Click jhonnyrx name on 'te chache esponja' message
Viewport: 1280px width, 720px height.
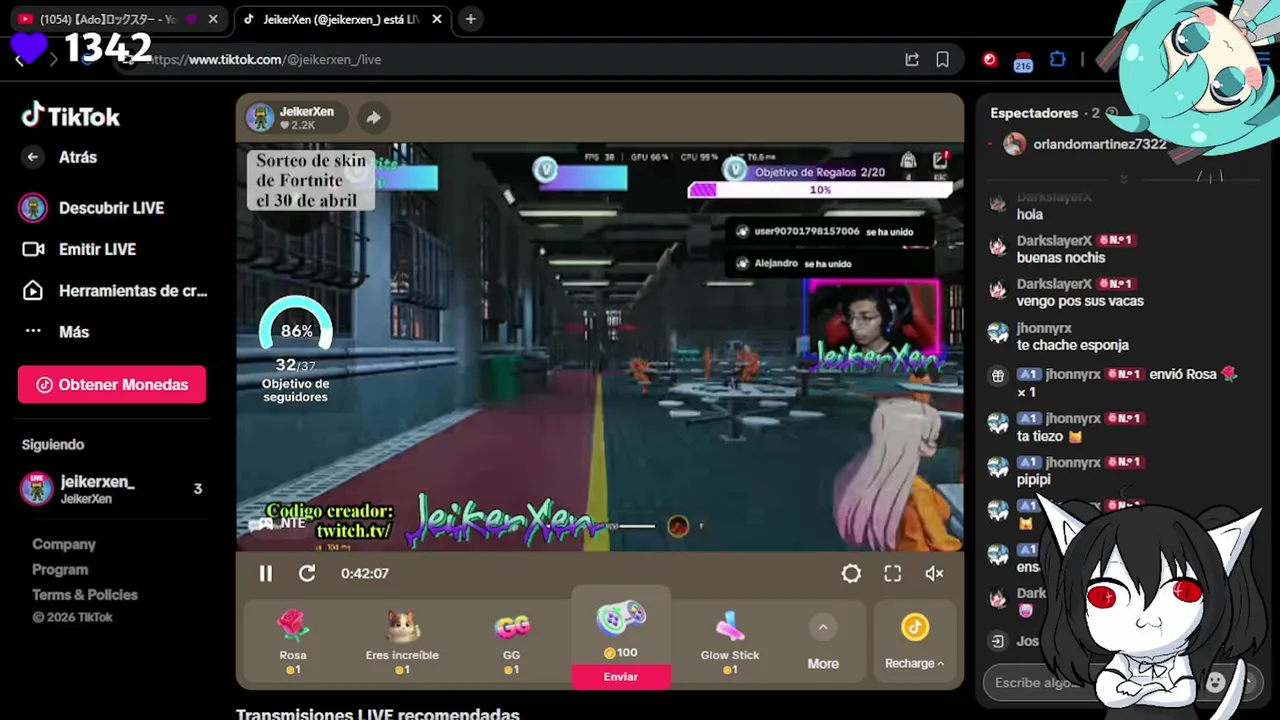[1044, 328]
